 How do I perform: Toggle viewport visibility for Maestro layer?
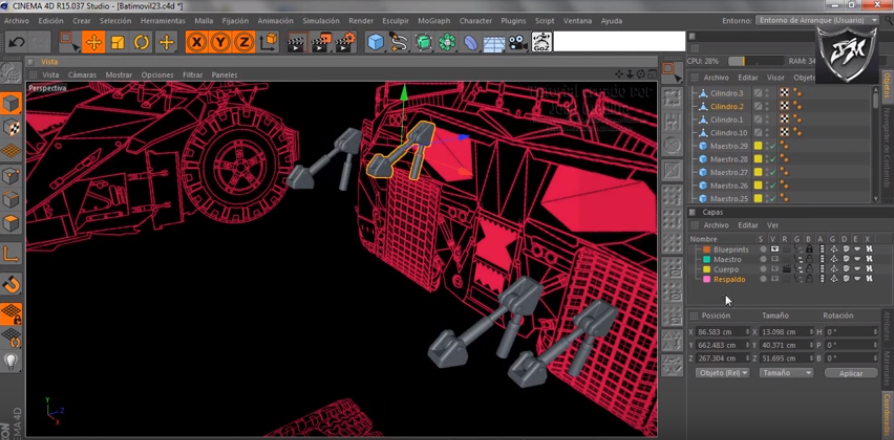click(x=774, y=259)
